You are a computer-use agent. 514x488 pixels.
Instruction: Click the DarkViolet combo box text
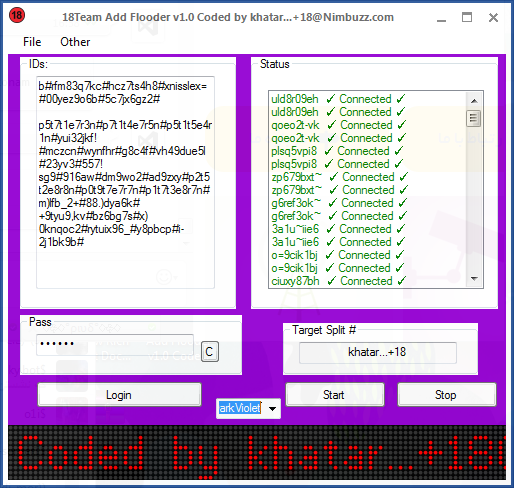[x=240, y=408]
